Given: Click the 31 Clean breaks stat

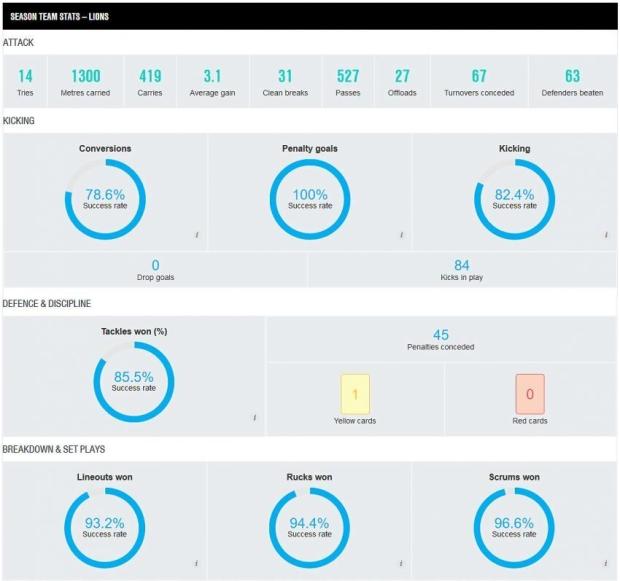Looking at the screenshot, I should point(285,81).
